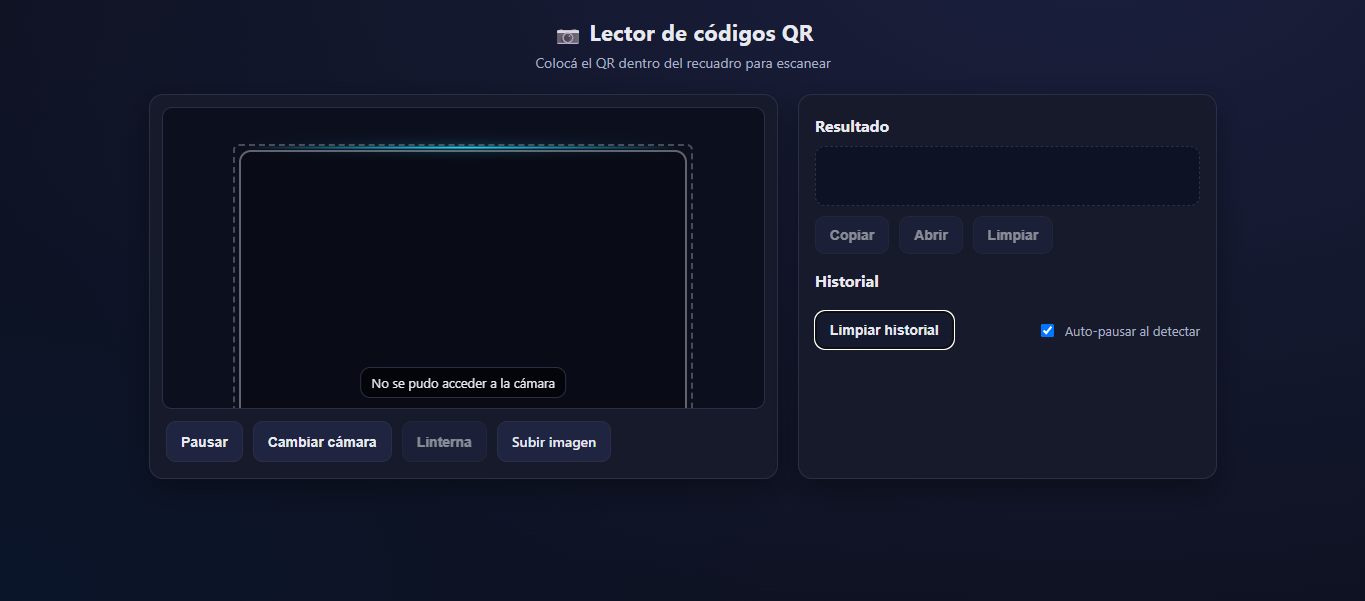This screenshot has height=601, width=1365.
Task: Disable the Auto-pausar al detectar checkbox
Action: pyautogui.click(x=1047, y=330)
